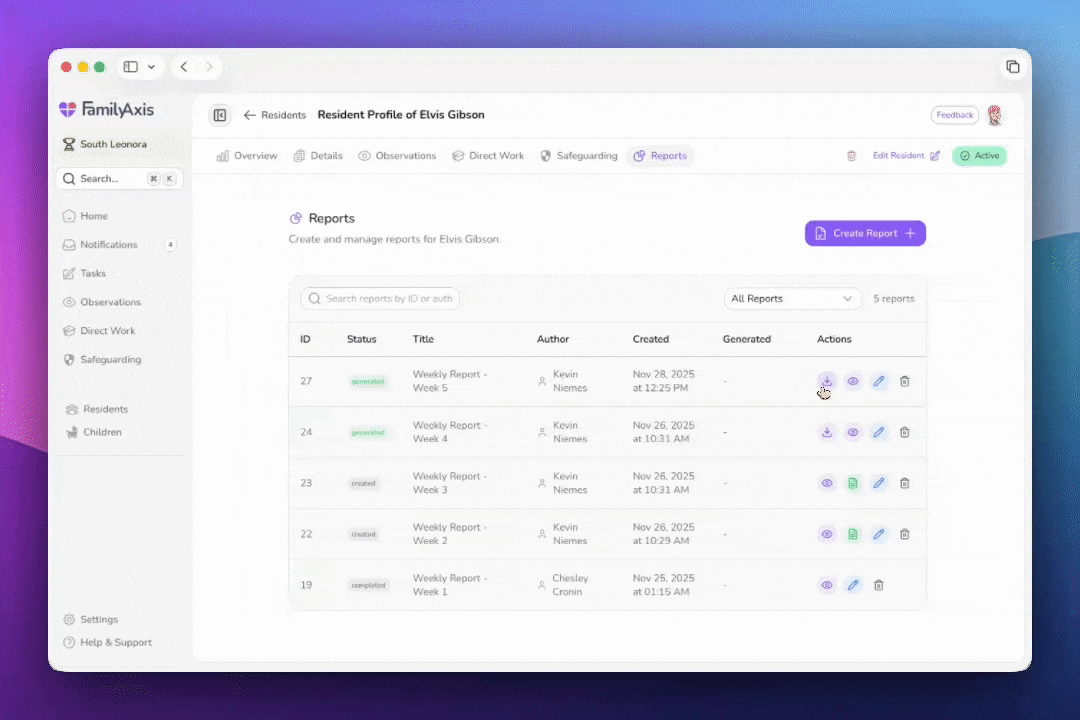The width and height of the screenshot is (1080, 720).
Task: View the Week 5 report via eye icon
Action: 853,381
